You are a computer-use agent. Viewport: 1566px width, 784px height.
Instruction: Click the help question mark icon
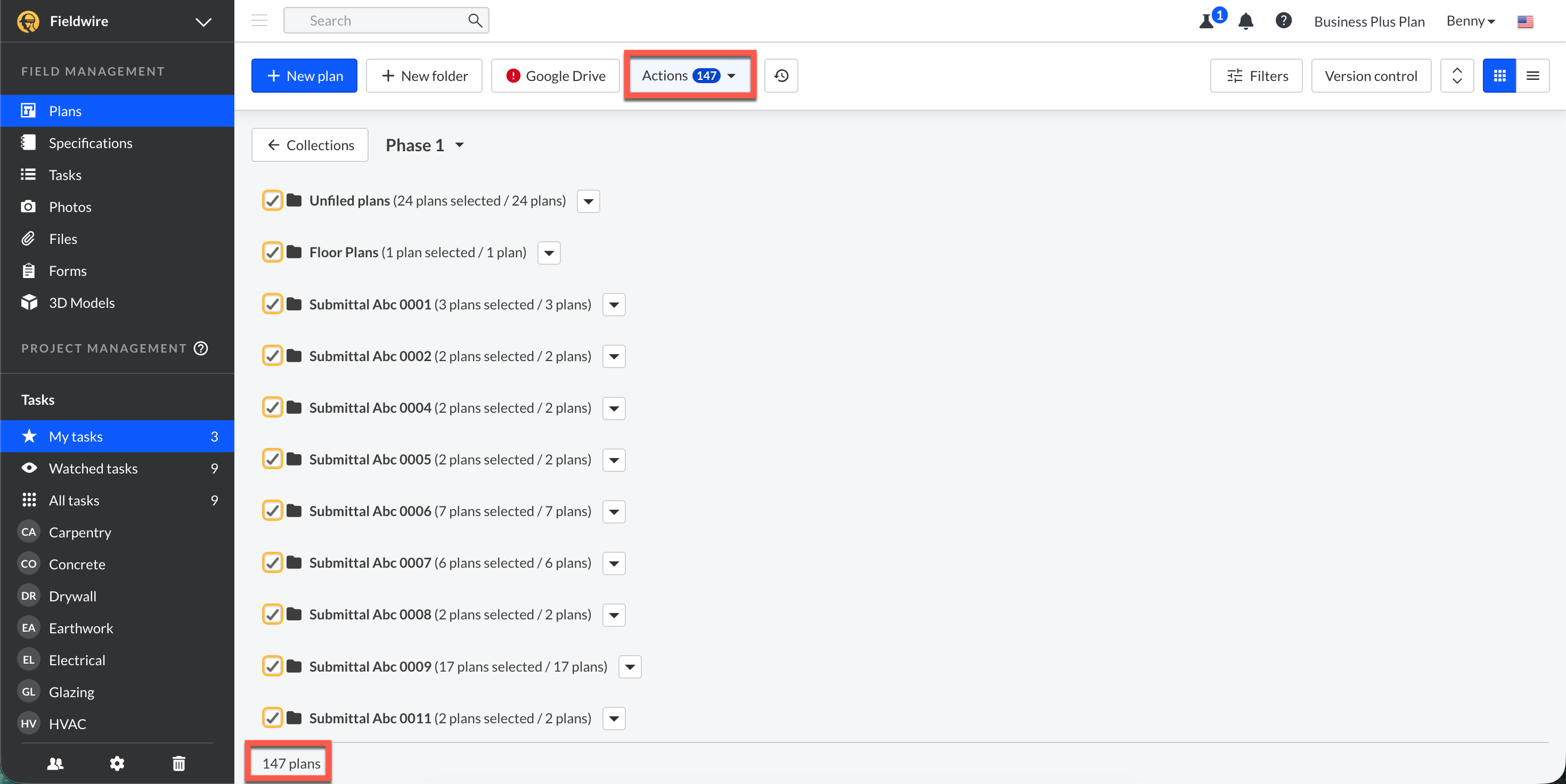[x=1283, y=21]
